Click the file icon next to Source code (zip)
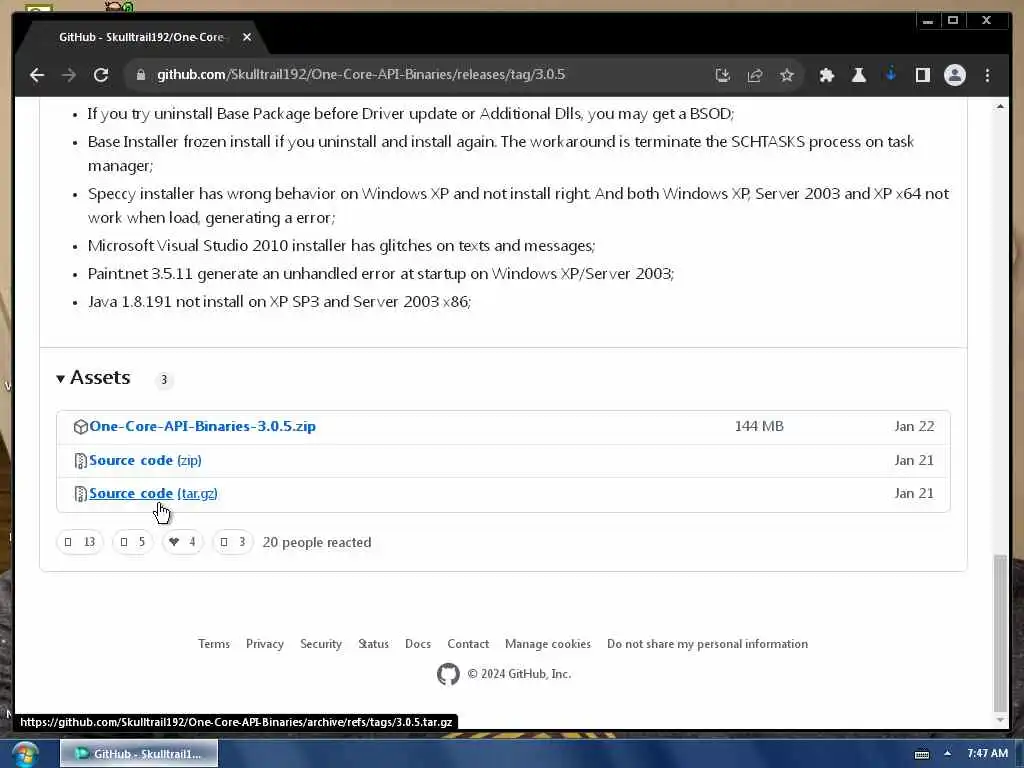 pyautogui.click(x=80, y=460)
